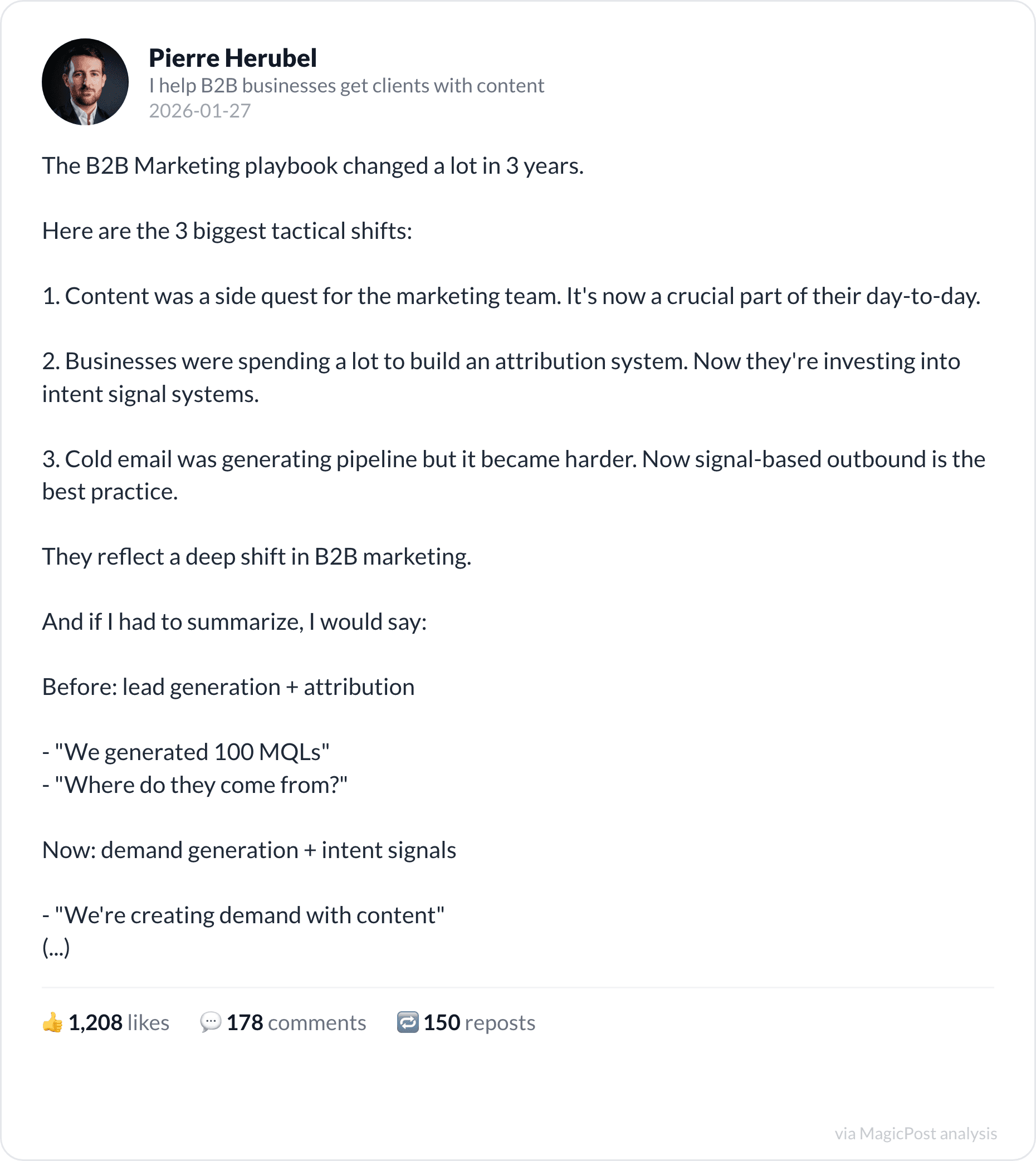Image resolution: width=1036 pixels, height=1161 pixels.
Task: Click the 'We generated 100 MQLs' quote
Action: pos(186,752)
